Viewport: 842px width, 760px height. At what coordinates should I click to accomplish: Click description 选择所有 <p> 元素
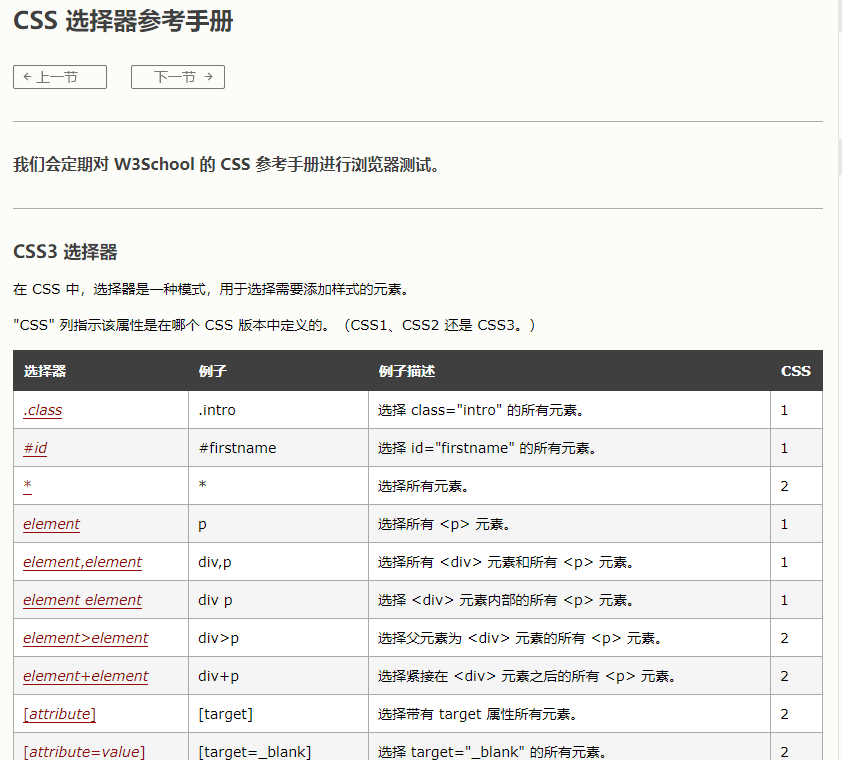tap(444, 524)
